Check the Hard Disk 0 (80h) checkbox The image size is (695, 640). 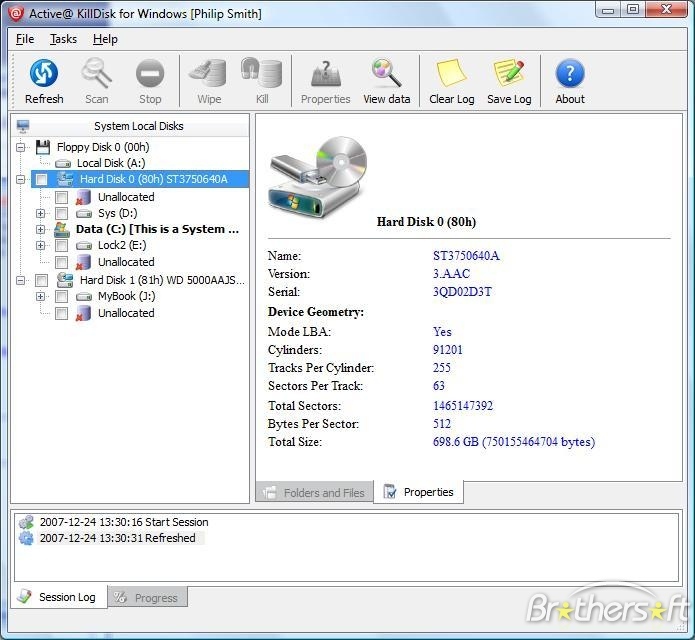tap(41, 179)
